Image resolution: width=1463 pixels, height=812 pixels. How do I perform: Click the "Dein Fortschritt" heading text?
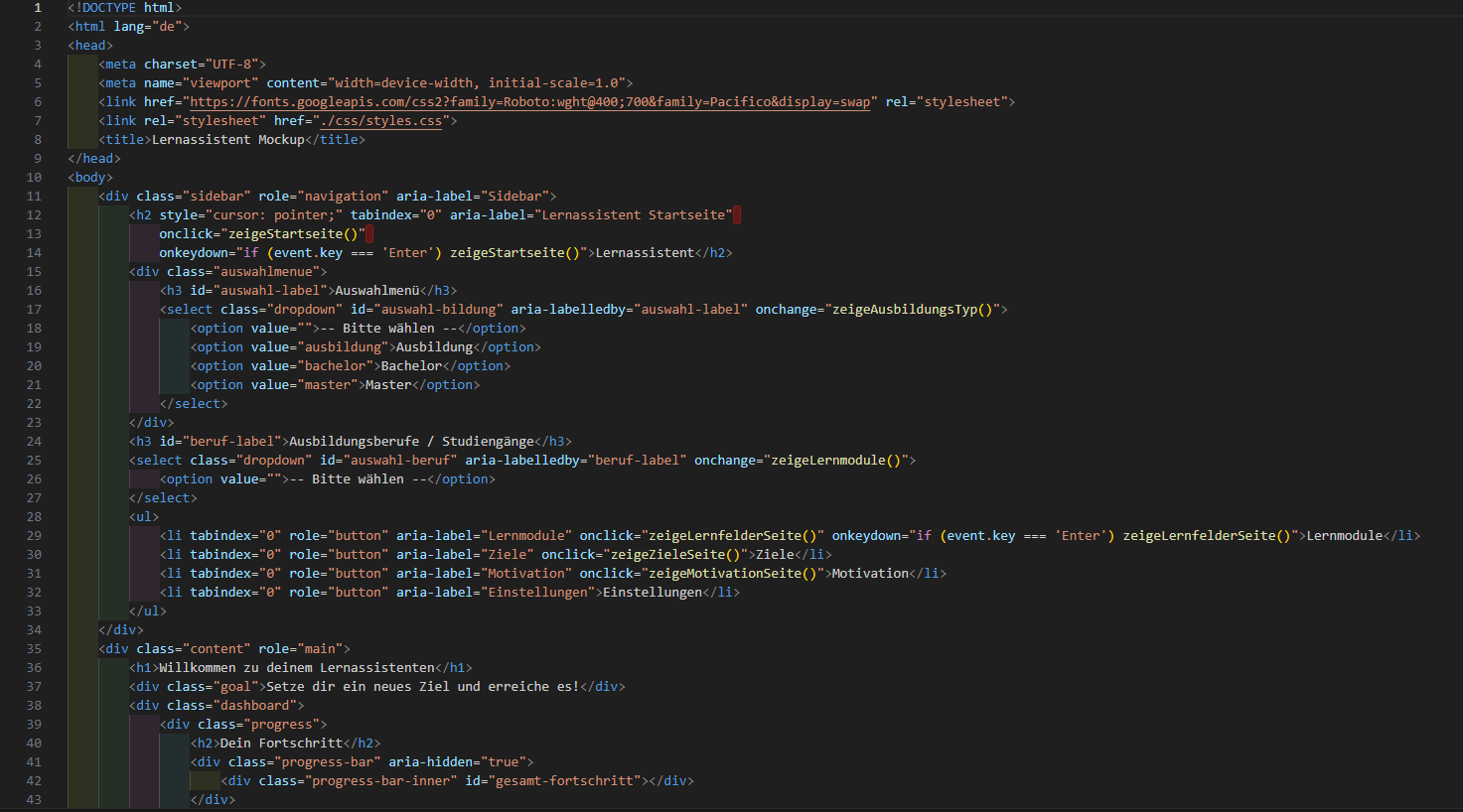tap(280, 744)
